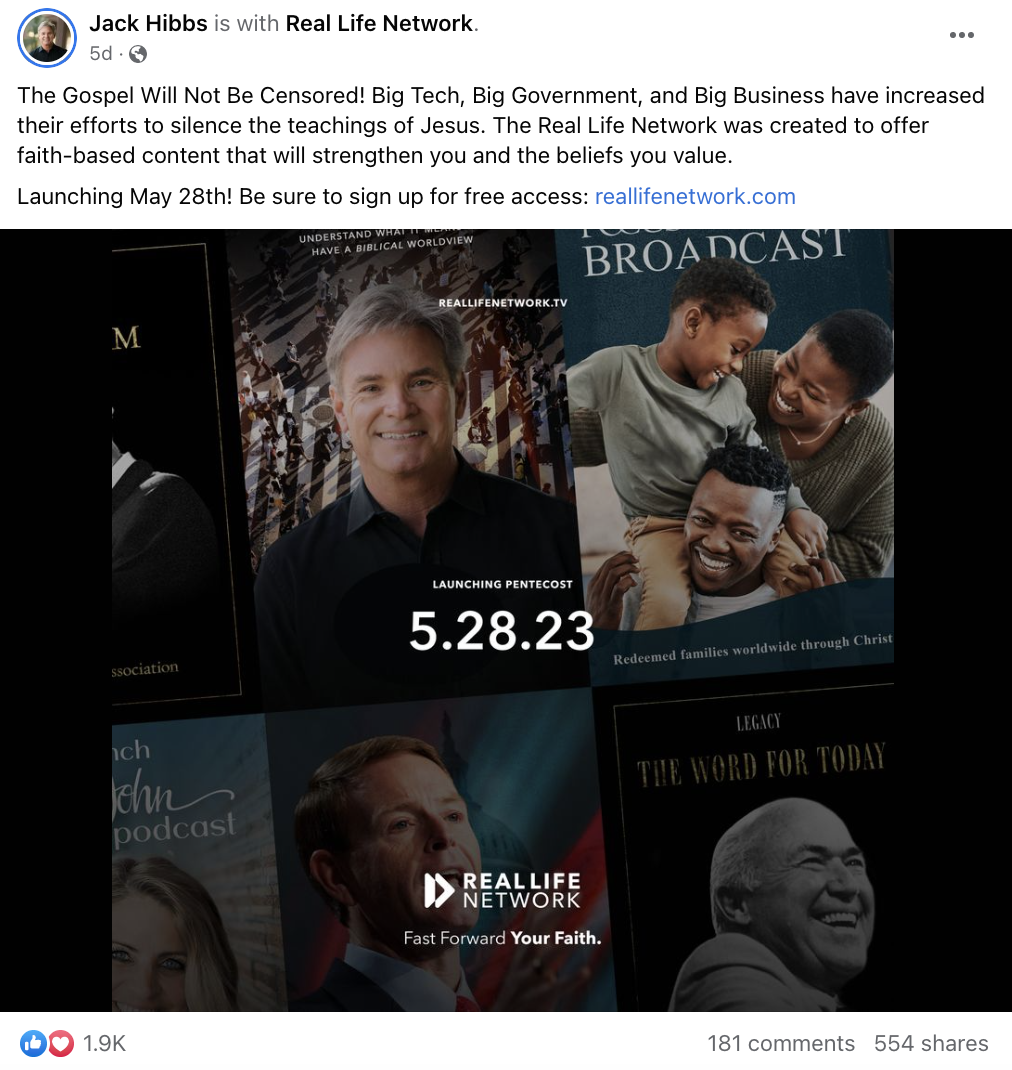Viewport: 1012px width, 1070px height.
Task: Click the 5d post timestamp
Action: coord(100,53)
